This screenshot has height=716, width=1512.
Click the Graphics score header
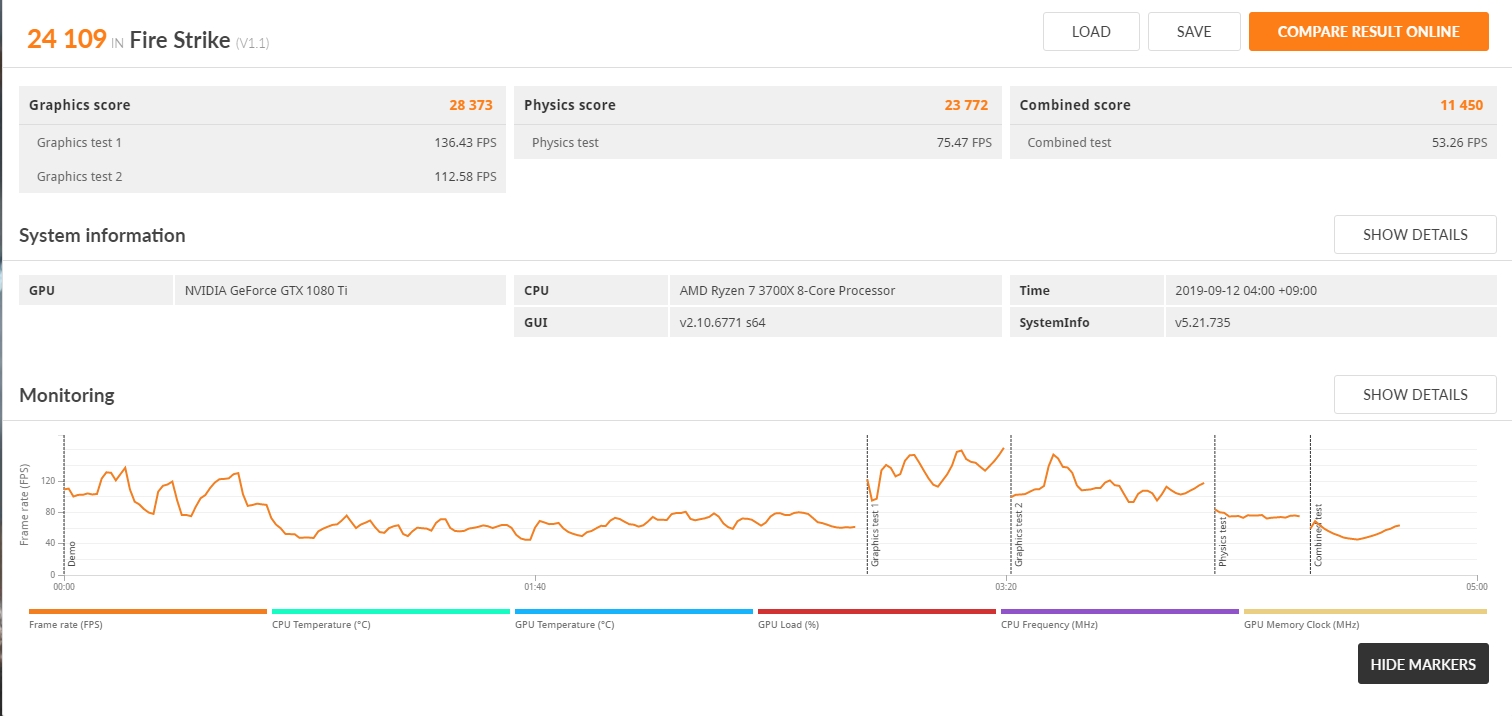79,105
